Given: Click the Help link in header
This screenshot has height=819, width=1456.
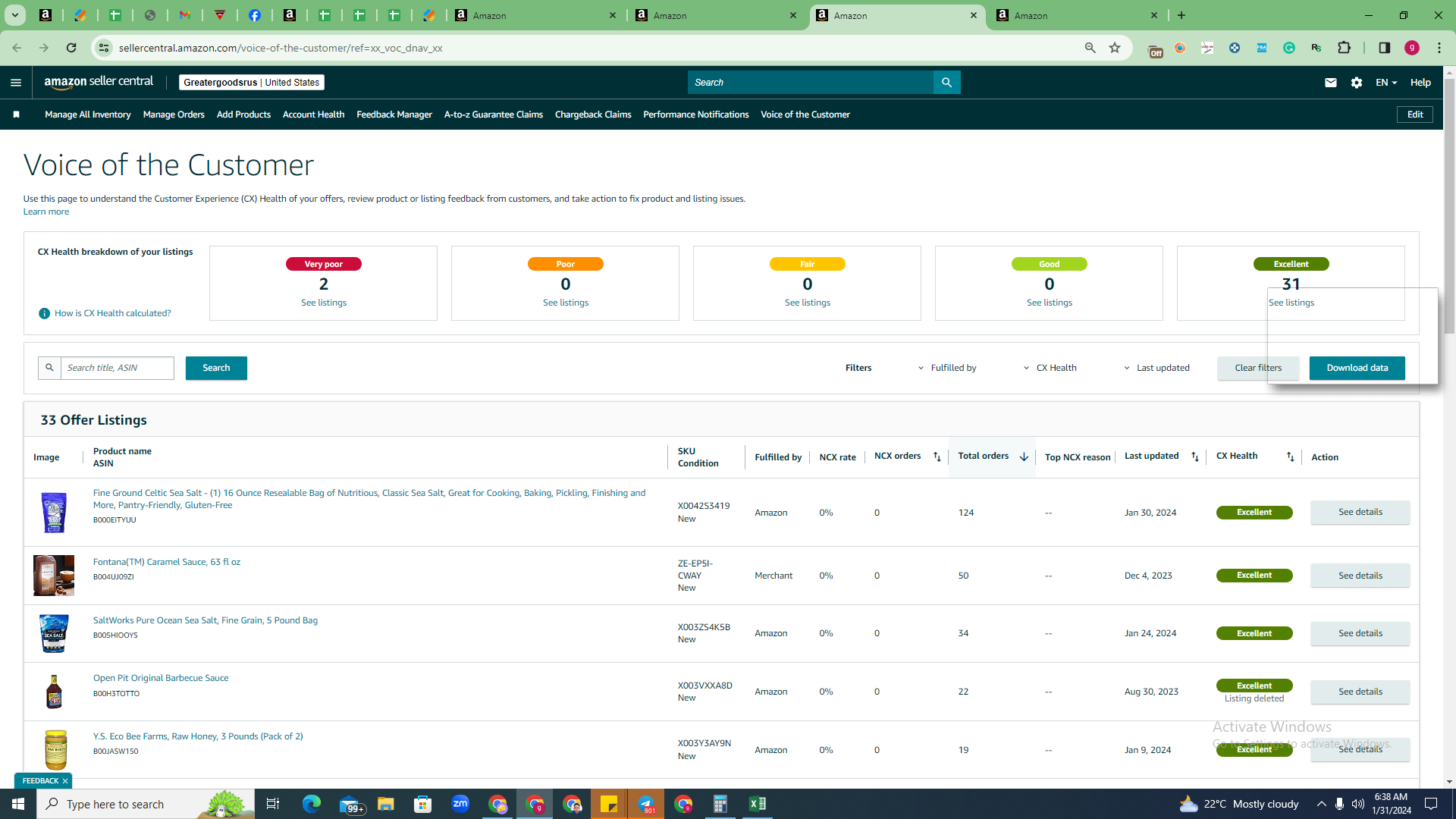Looking at the screenshot, I should pos(1420,83).
